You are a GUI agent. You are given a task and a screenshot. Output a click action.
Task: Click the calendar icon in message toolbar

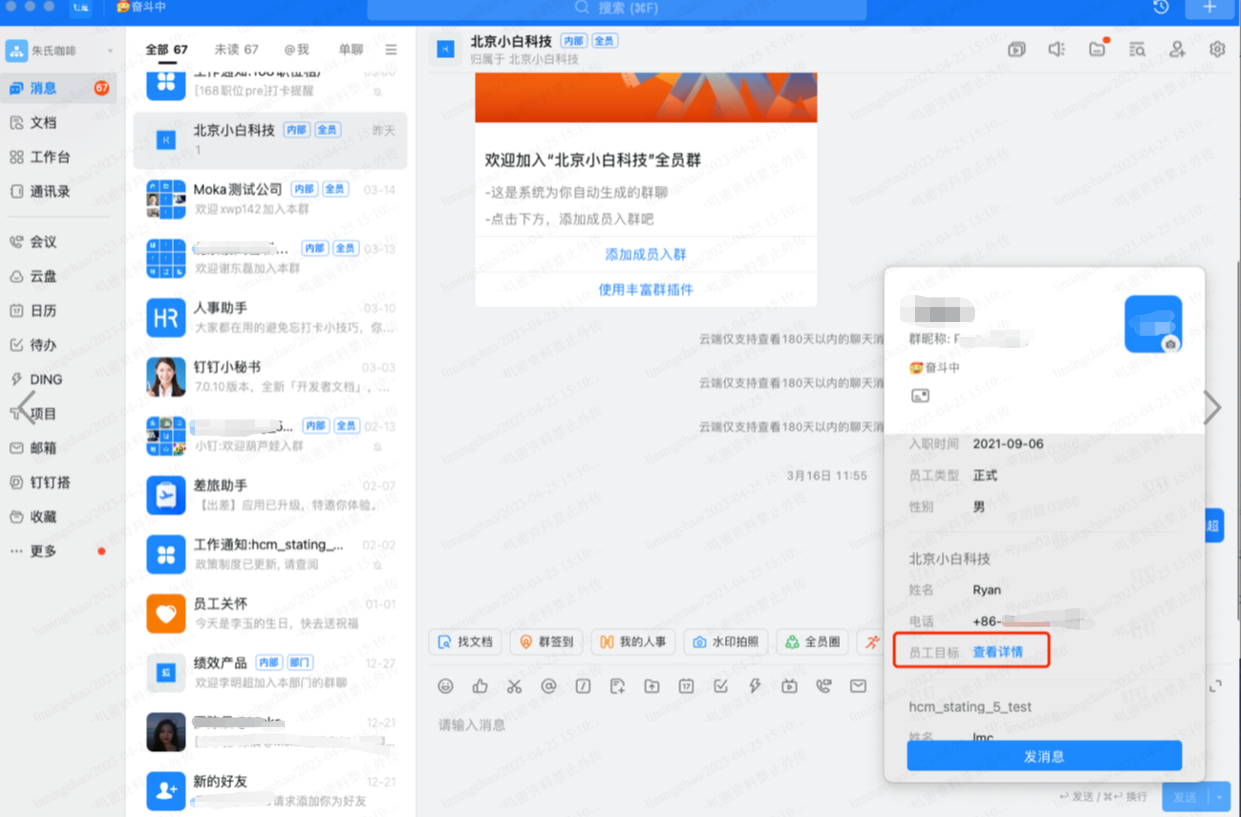(686, 686)
